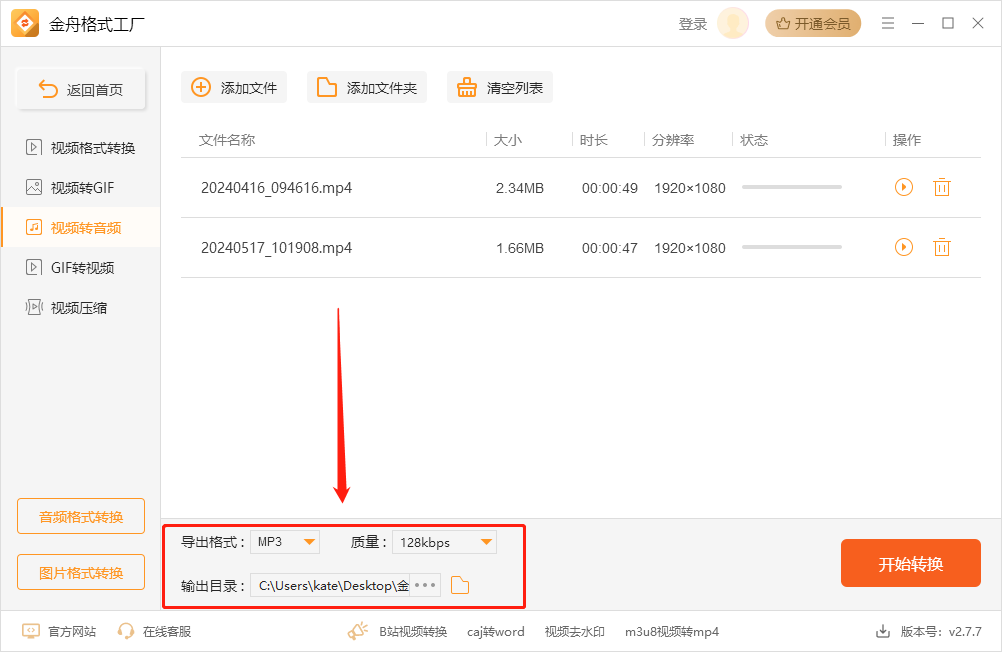Click 添加文件 to add files
Screen dimensions: 1002x652
(234, 88)
